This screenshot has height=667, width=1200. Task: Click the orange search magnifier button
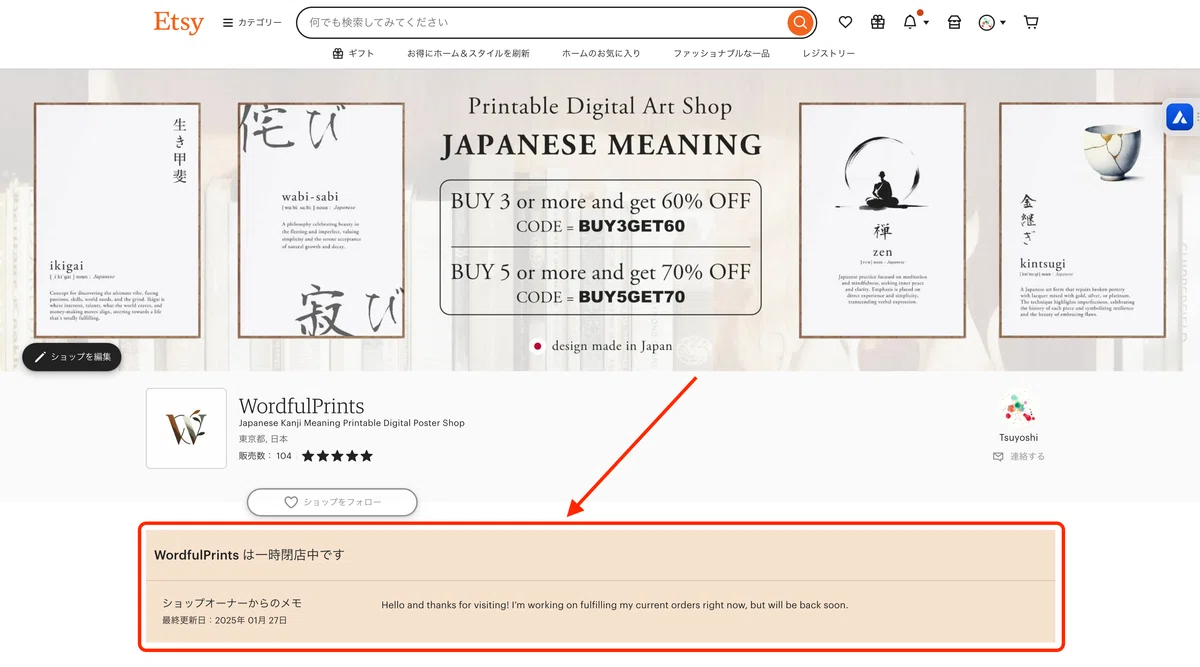click(800, 22)
